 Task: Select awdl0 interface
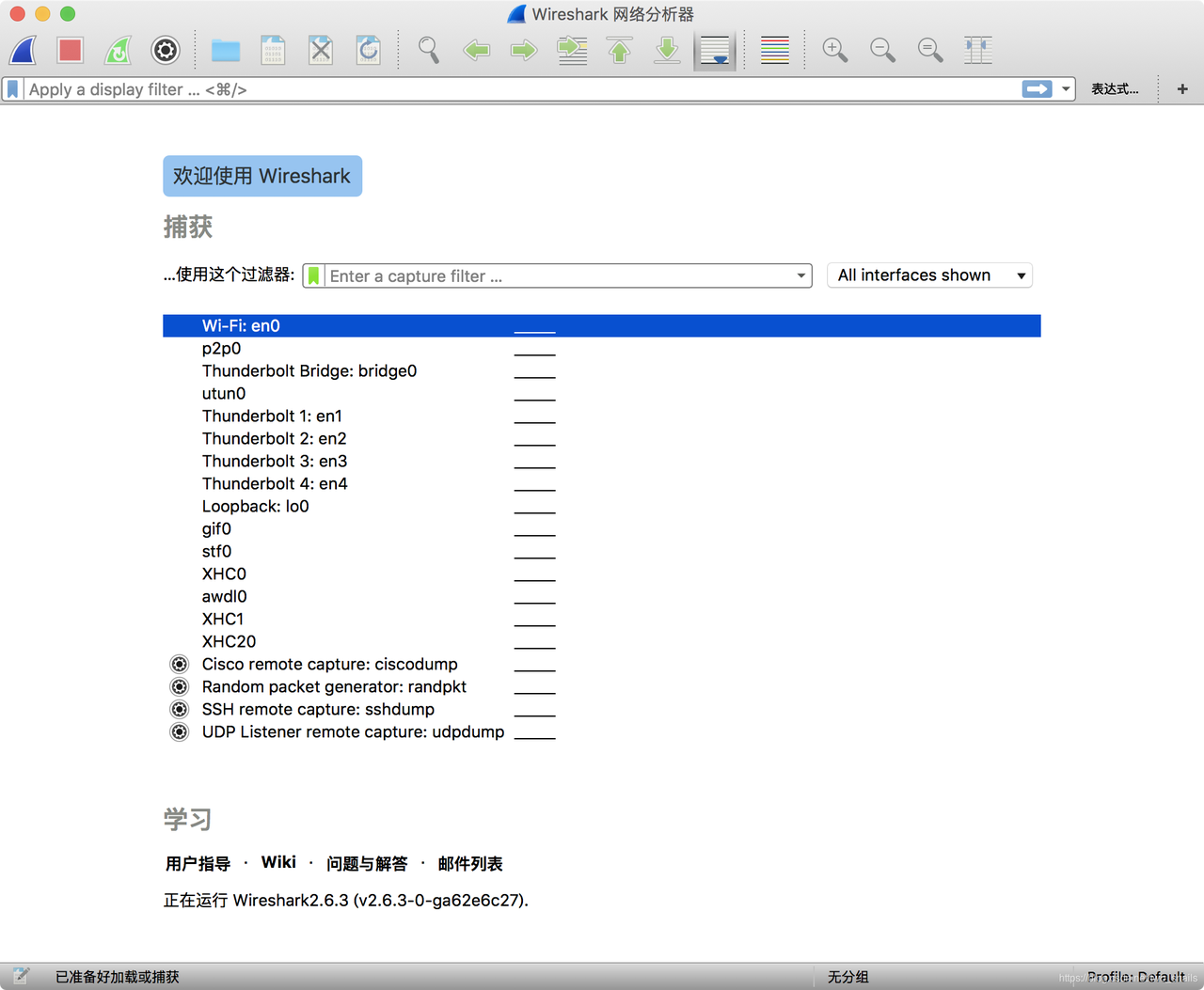[x=601, y=596]
